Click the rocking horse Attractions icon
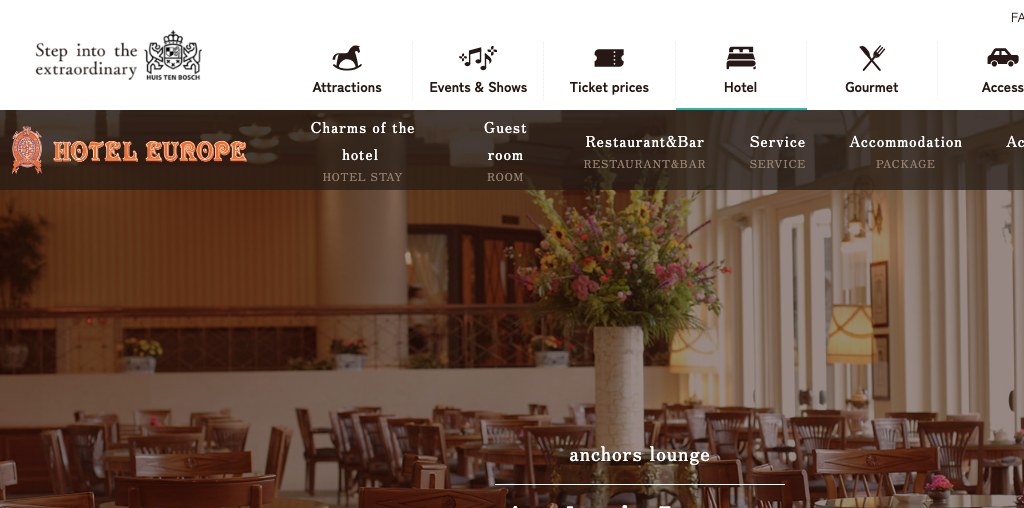Viewport: 1024px width, 508px height. point(347,57)
